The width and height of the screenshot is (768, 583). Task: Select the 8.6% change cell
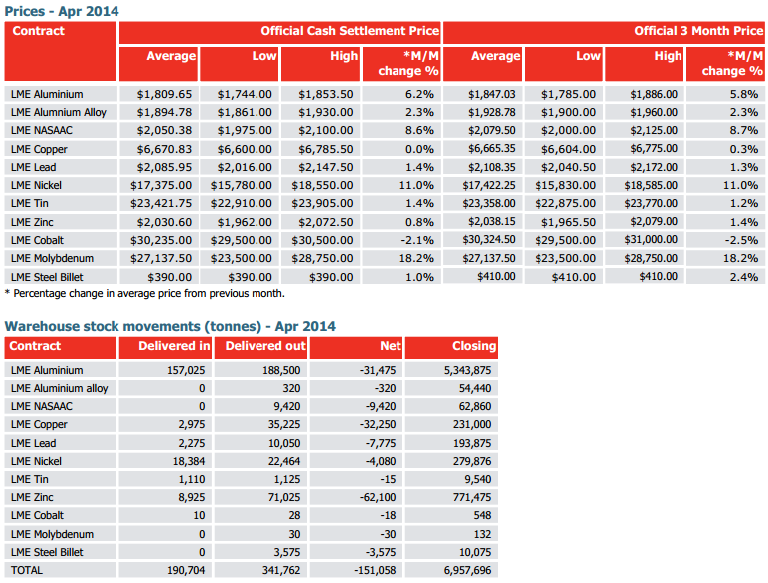419,130
